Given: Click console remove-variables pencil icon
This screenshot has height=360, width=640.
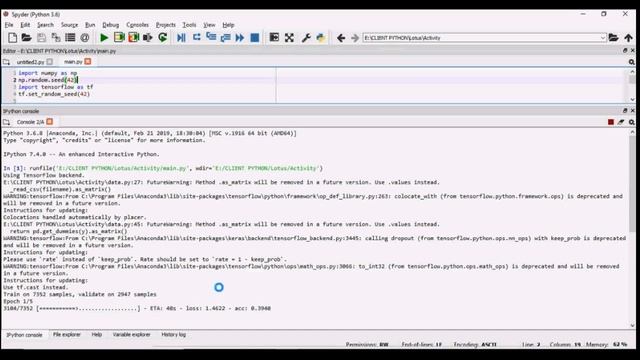Looking at the screenshot, I should coord(621,122).
